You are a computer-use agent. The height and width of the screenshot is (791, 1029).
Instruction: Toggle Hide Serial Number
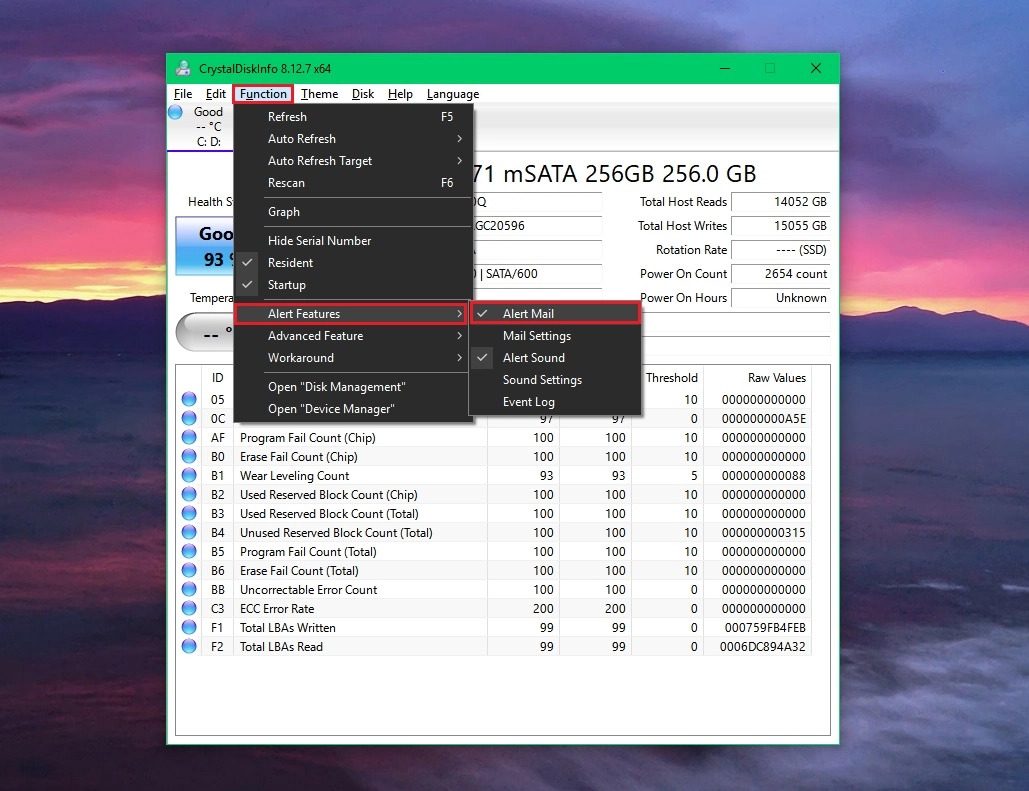tap(352, 241)
